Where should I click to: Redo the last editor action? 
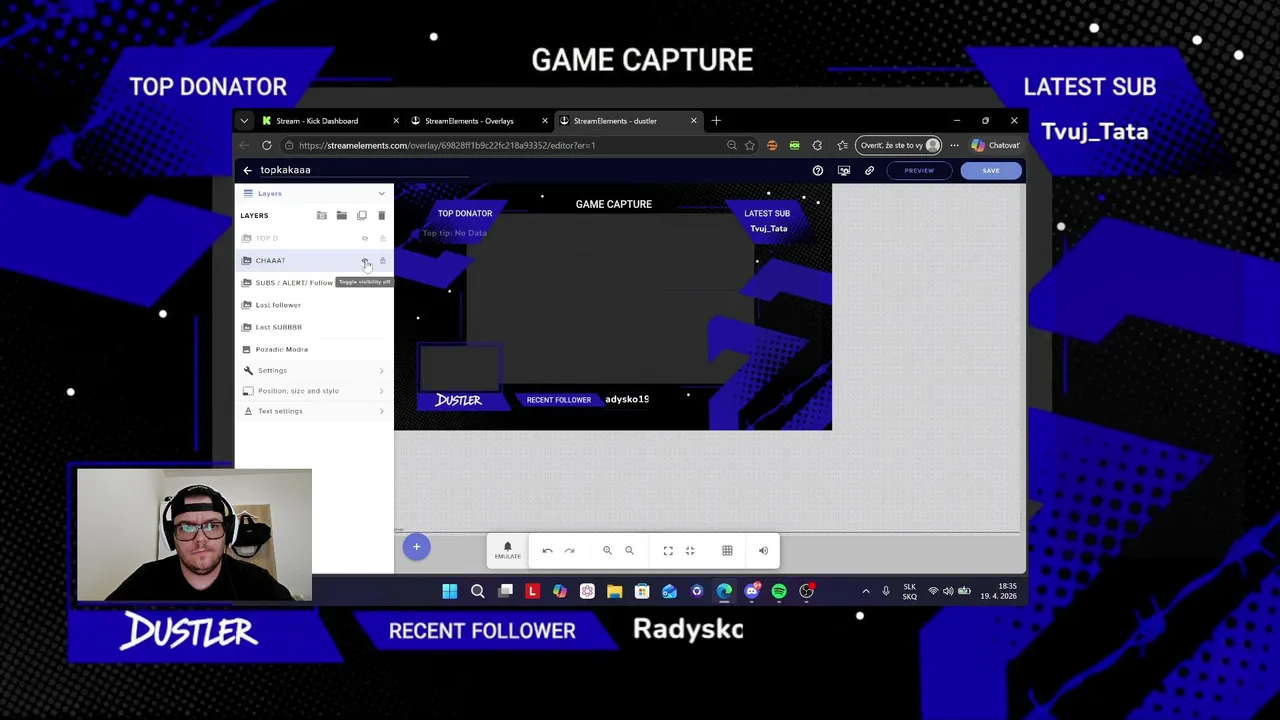point(569,551)
